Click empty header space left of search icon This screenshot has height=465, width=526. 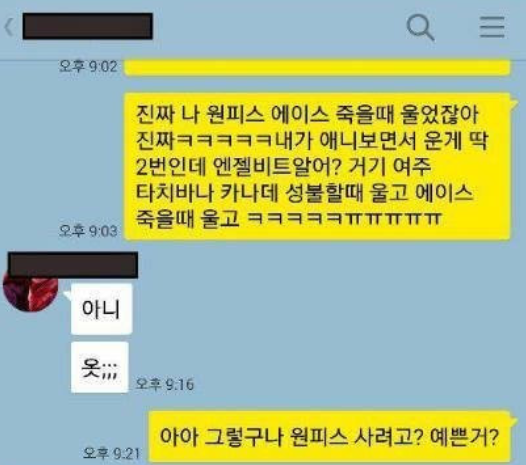[x=278, y=27]
